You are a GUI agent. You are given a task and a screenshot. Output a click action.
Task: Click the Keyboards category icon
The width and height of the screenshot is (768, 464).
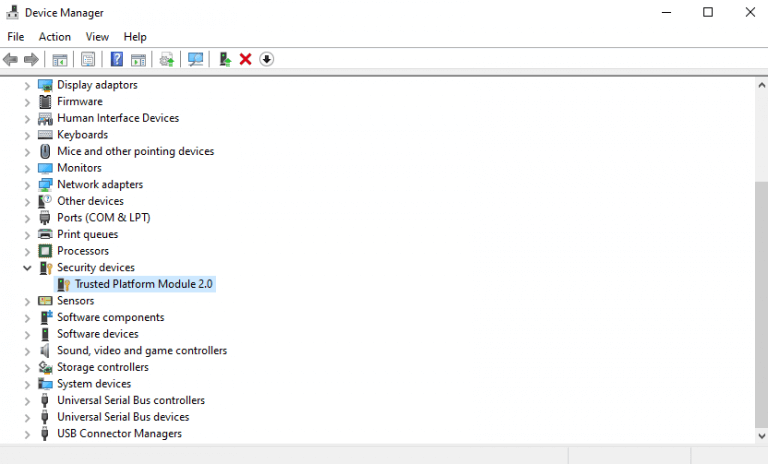[x=45, y=135]
